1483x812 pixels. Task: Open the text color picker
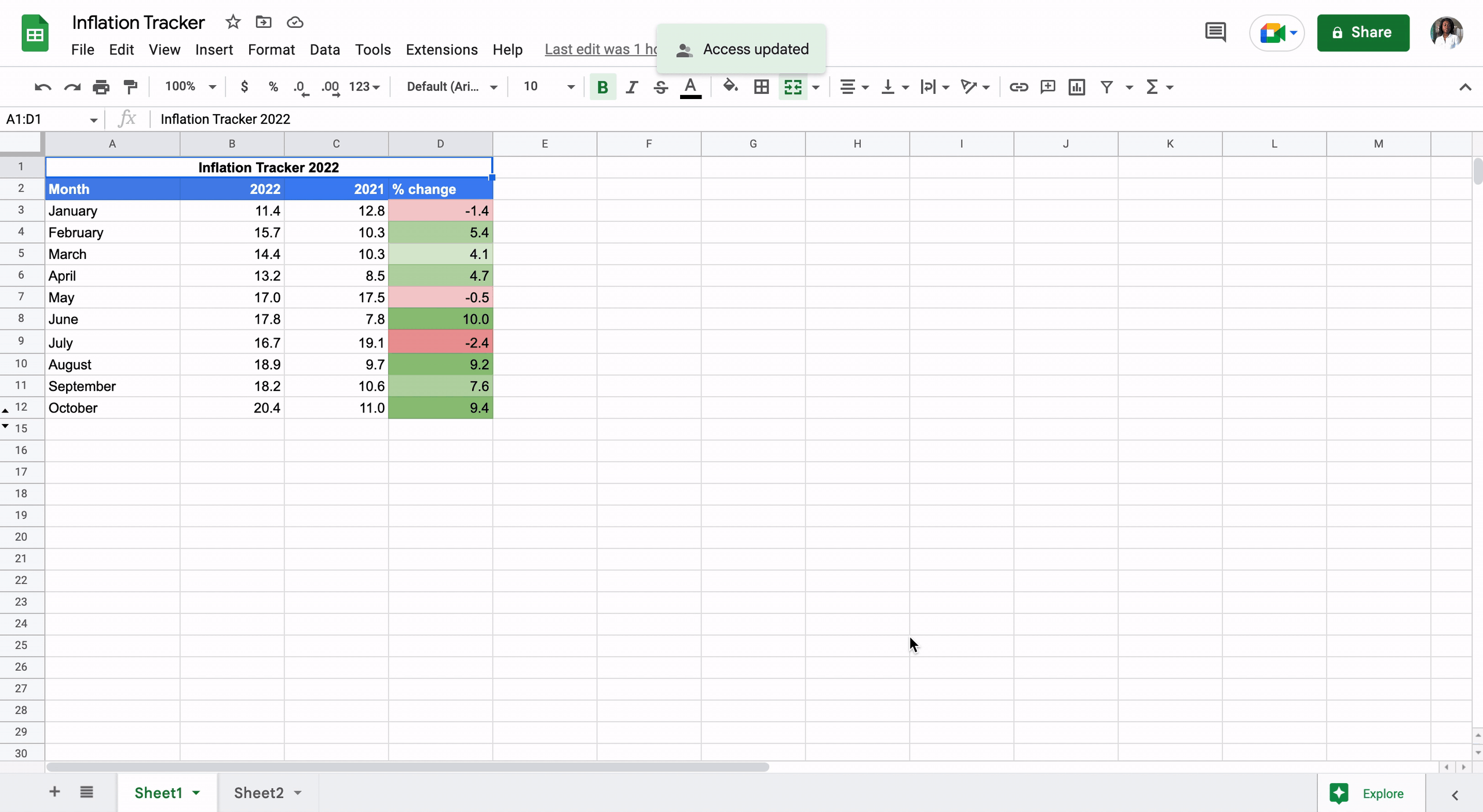[x=690, y=87]
